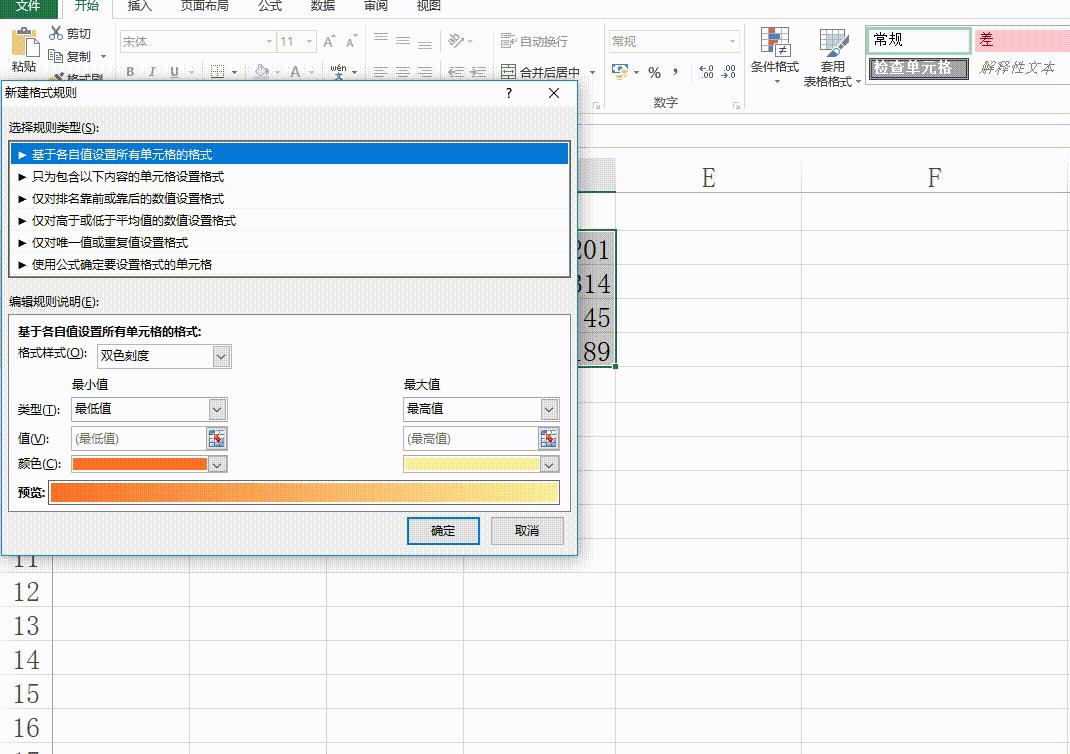Apply the Percent Style icon

pos(655,73)
